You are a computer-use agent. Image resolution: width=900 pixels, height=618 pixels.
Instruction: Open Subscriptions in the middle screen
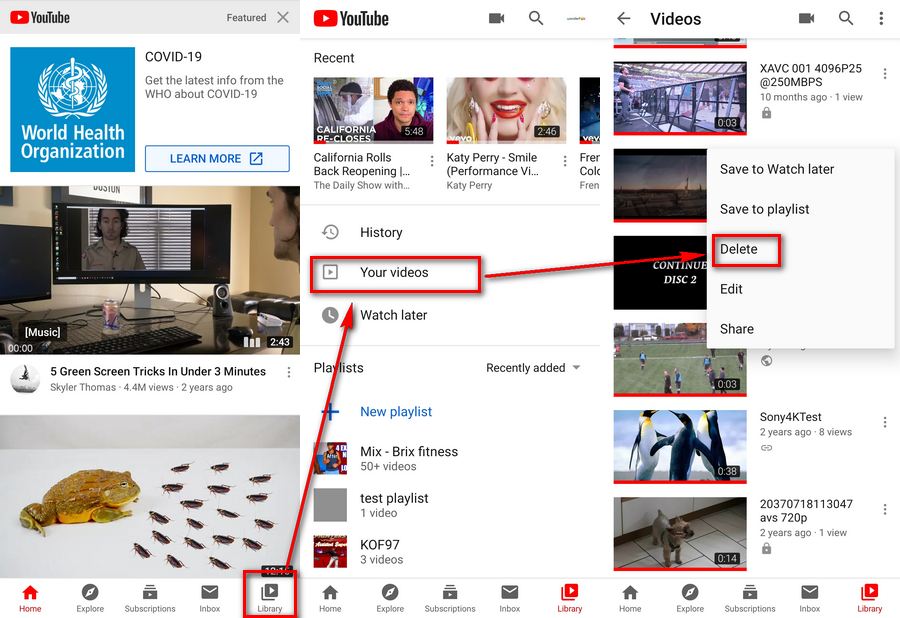point(450,598)
